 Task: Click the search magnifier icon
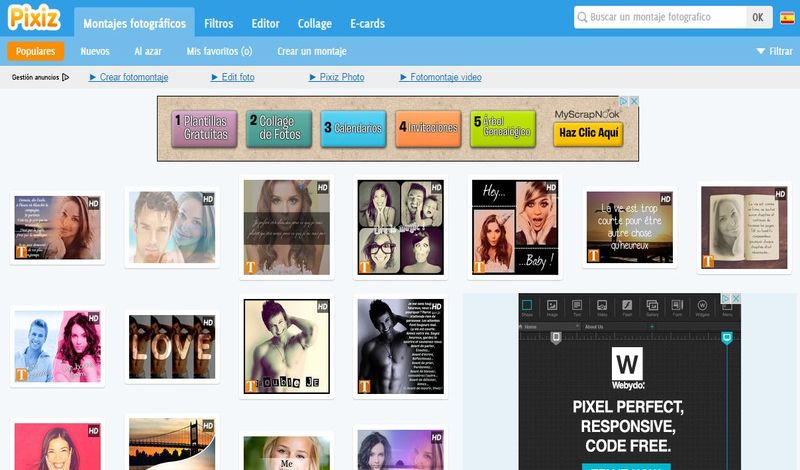pos(582,17)
